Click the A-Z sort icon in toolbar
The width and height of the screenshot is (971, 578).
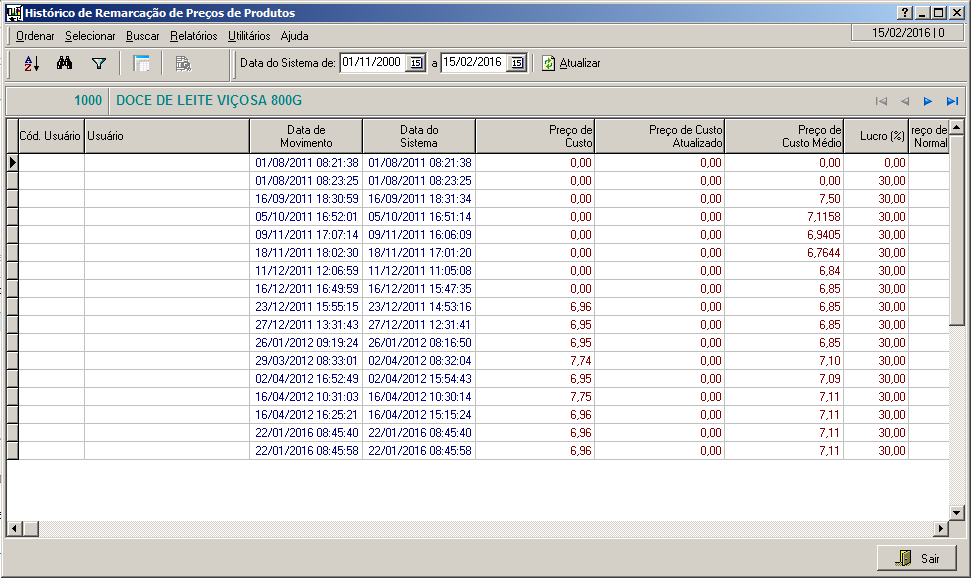point(31,63)
